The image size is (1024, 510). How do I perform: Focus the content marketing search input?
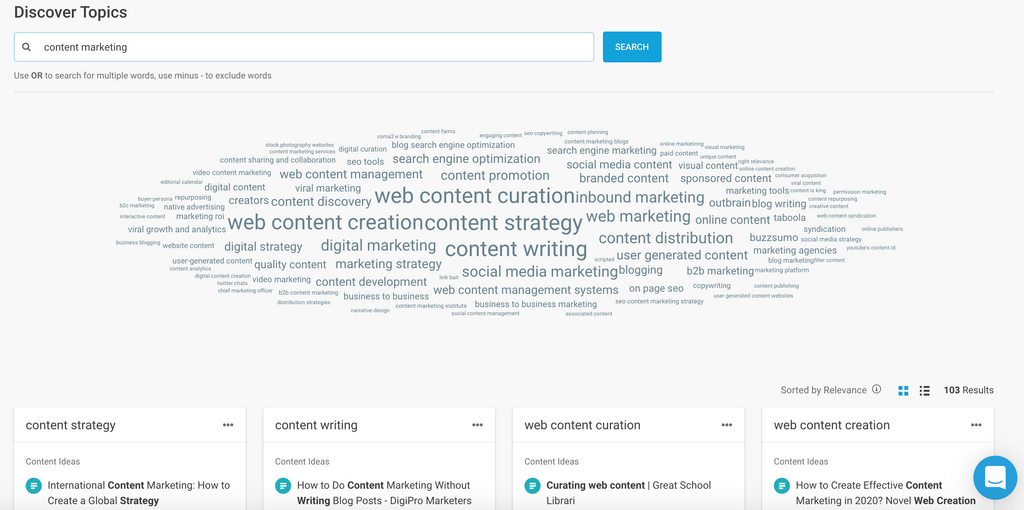(x=310, y=47)
